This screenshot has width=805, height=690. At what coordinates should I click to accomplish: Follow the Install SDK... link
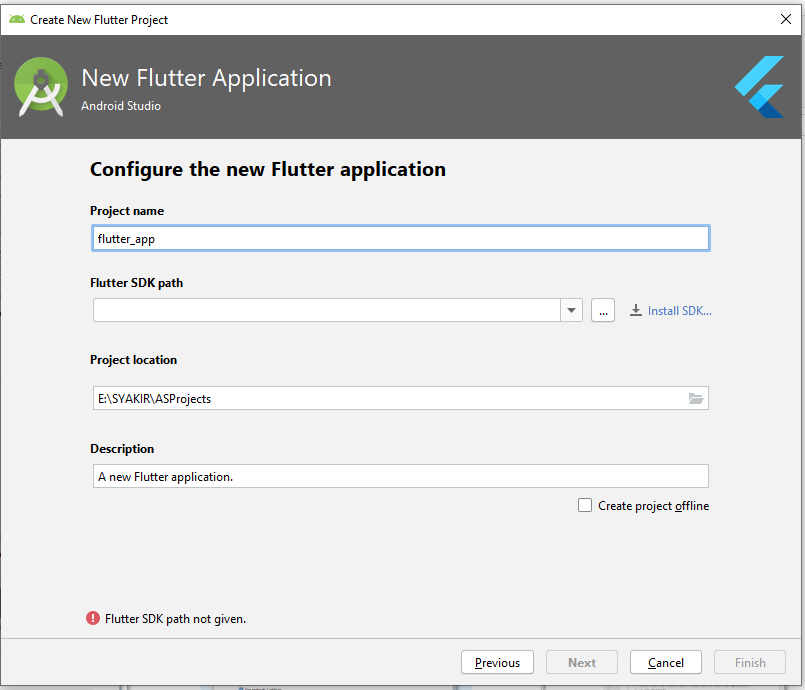click(x=679, y=311)
